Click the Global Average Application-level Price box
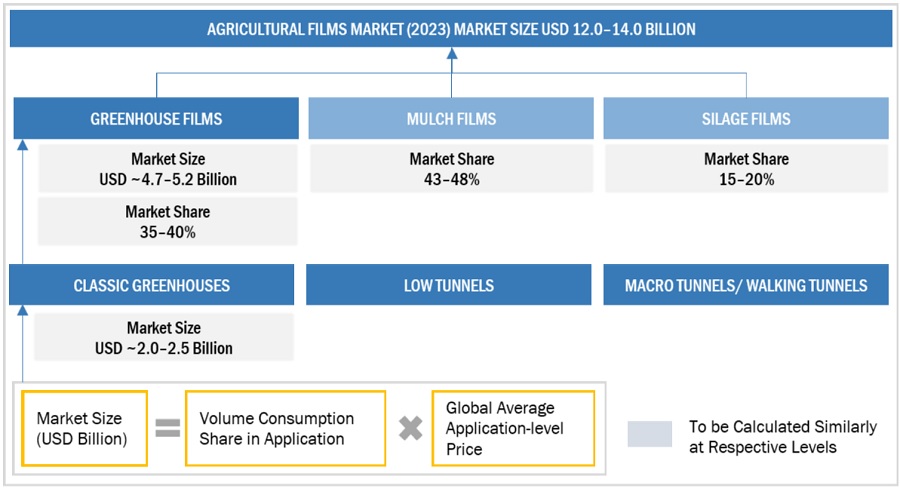900x488 pixels. [x=513, y=428]
